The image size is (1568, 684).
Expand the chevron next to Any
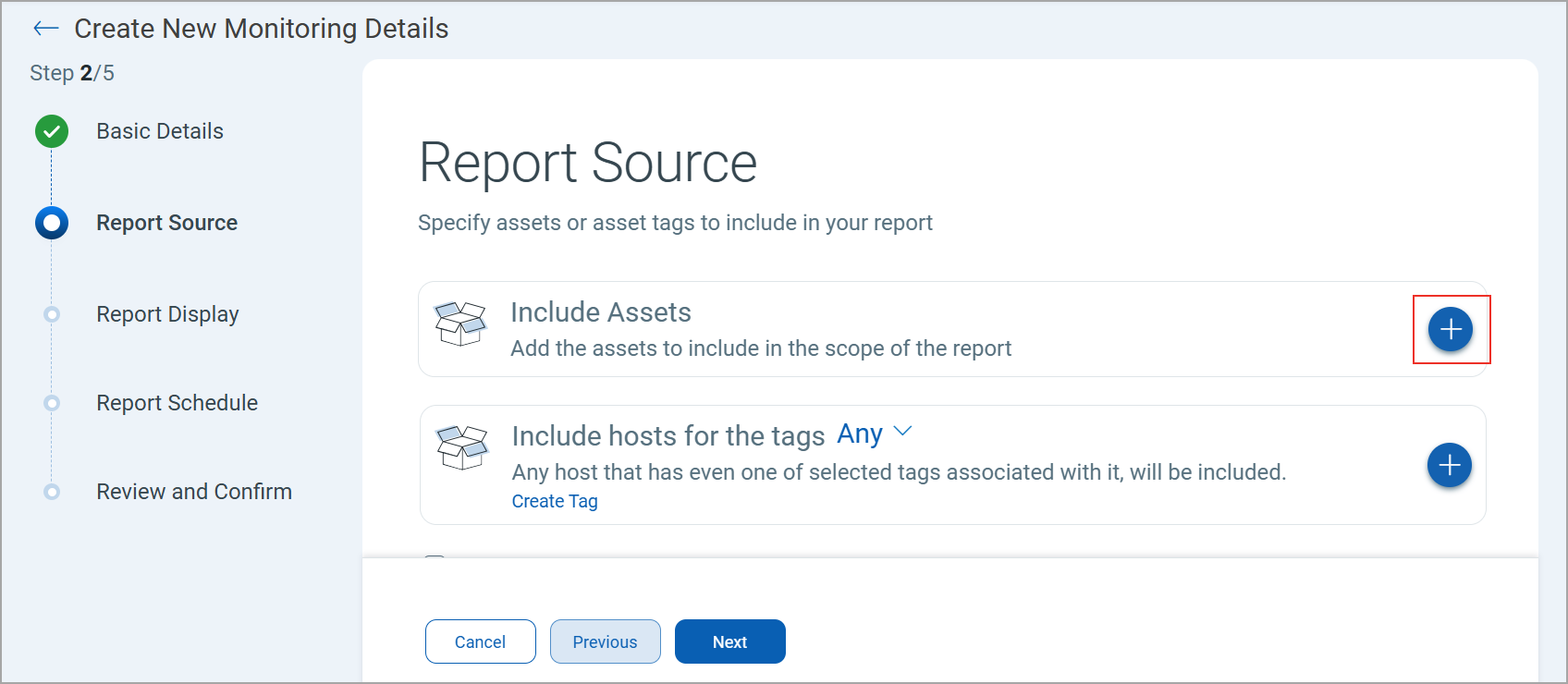[x=903, y=432]
